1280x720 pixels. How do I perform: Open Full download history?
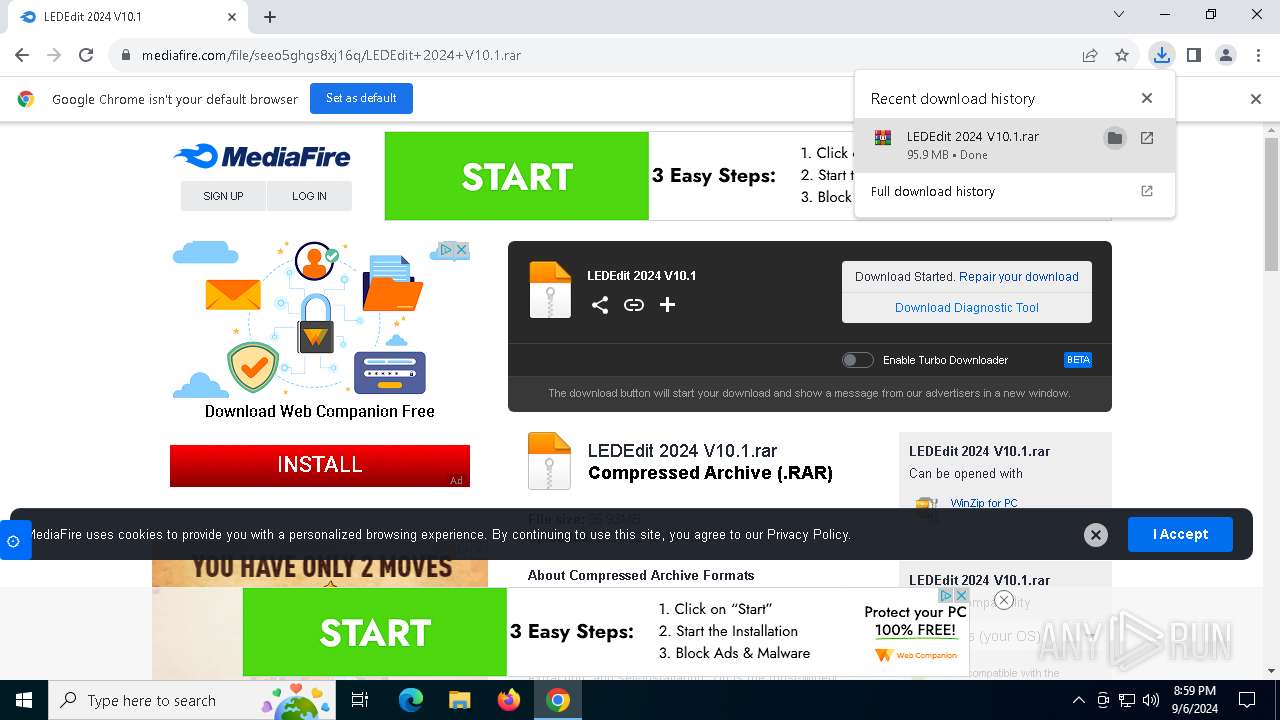click(1013, 191)
